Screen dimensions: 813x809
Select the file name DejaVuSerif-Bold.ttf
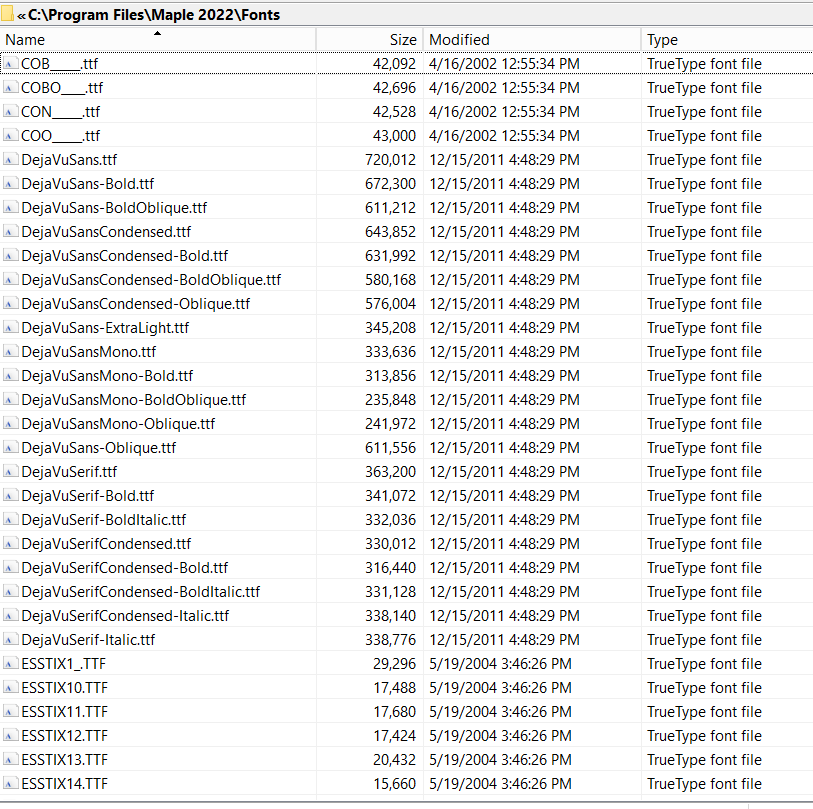pos(88,495)
